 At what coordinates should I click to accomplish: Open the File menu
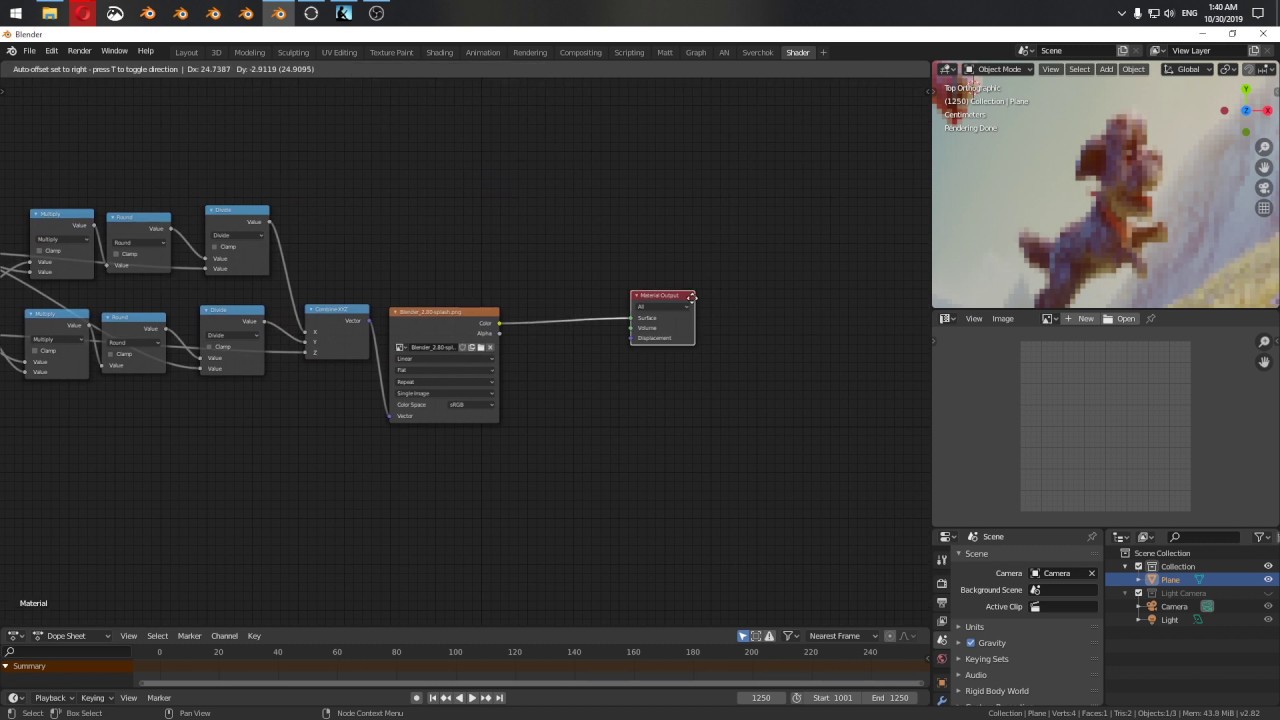pyautogui.click(x=30, y=51)
